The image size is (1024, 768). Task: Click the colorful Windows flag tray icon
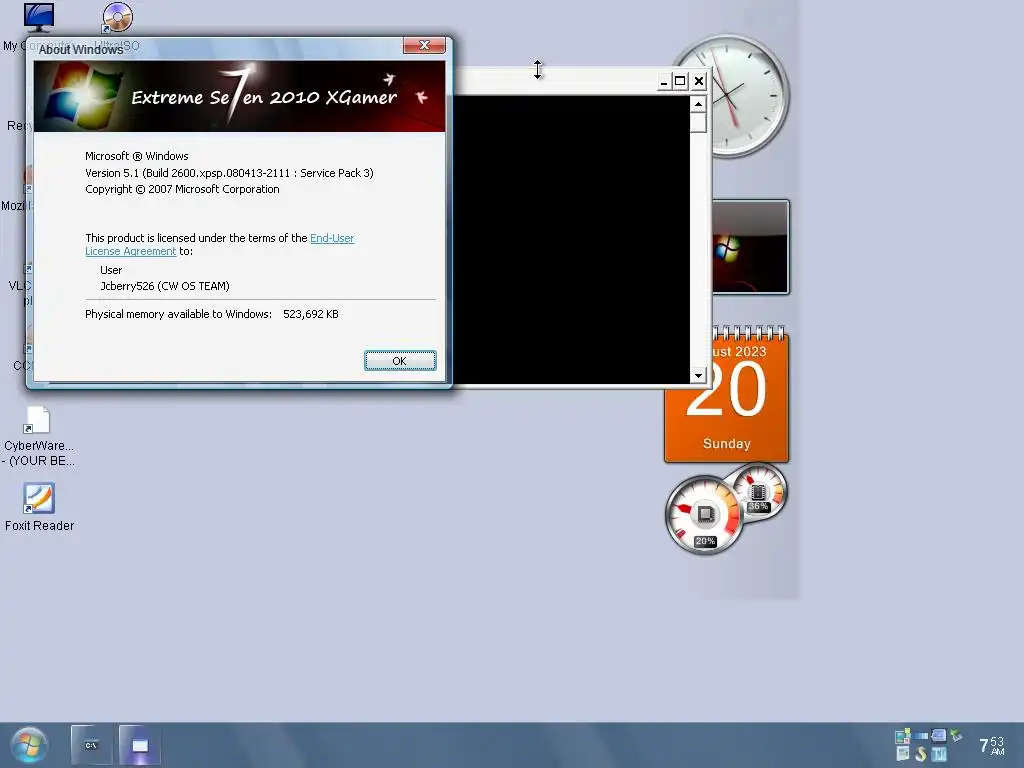pyautogui.click(x=903, y=737)
